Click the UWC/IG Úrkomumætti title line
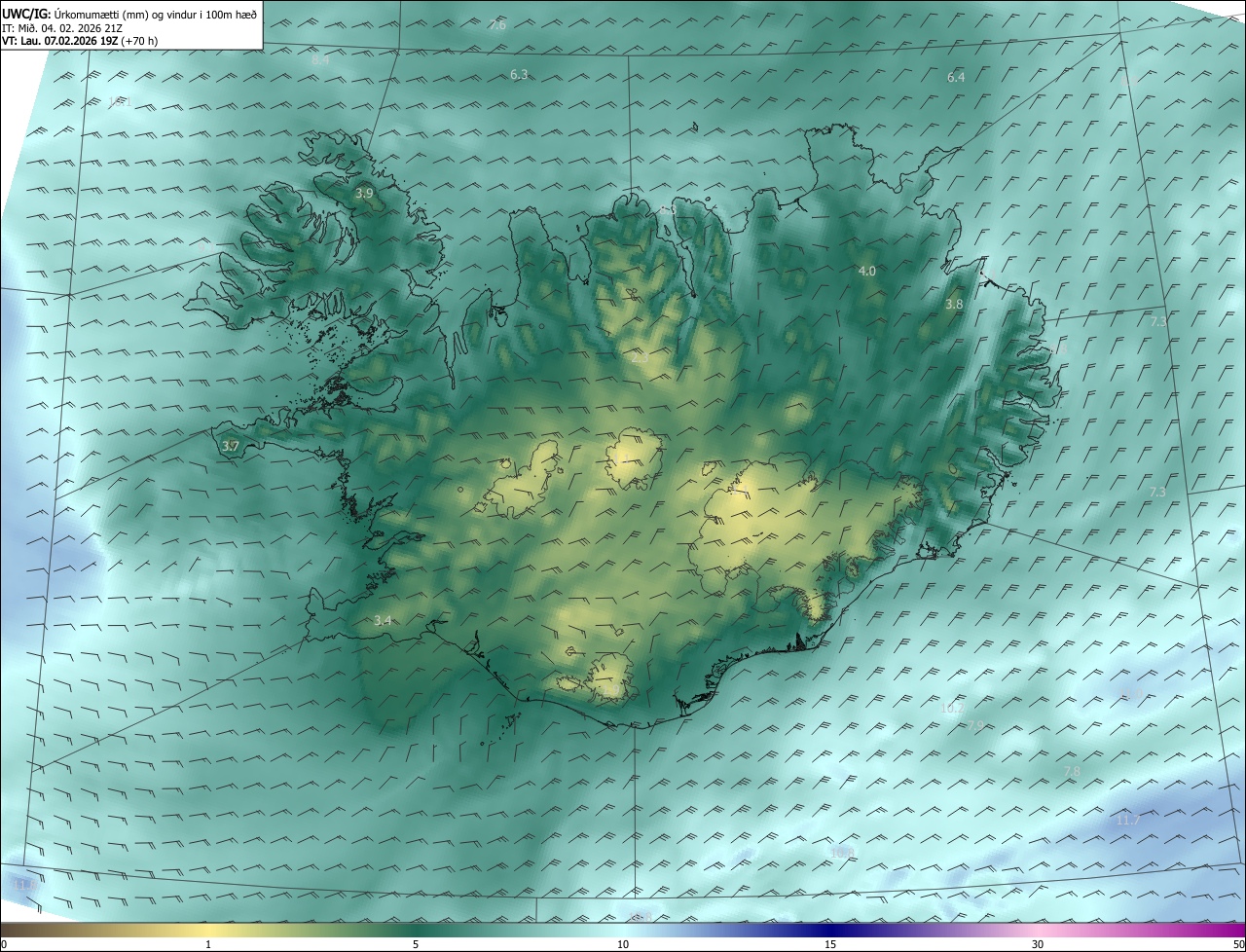This screenshot has height=952, width=1246. [129, 13]
